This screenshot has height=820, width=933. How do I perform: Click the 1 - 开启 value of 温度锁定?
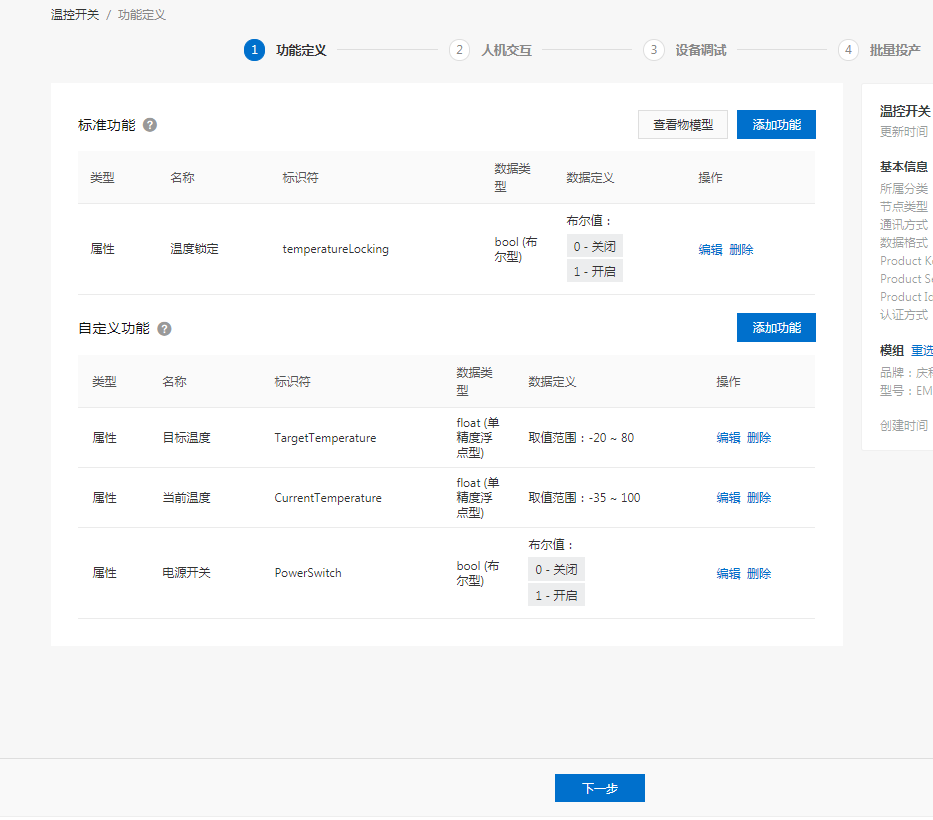click(x=594, y=271)
